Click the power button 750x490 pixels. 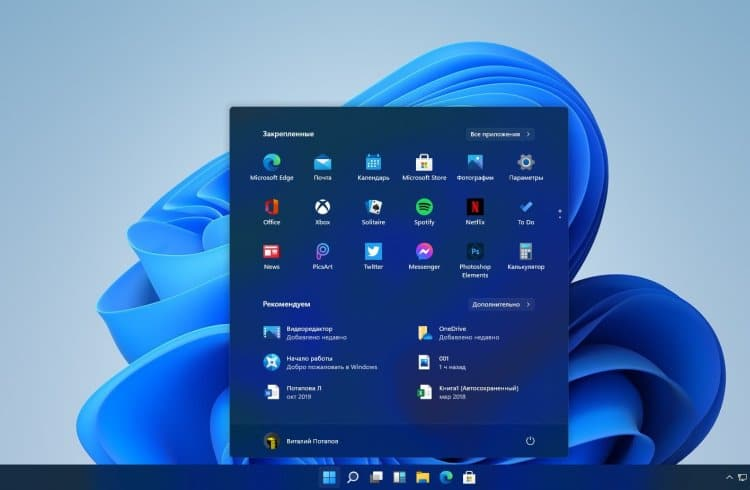pos(530,441)
